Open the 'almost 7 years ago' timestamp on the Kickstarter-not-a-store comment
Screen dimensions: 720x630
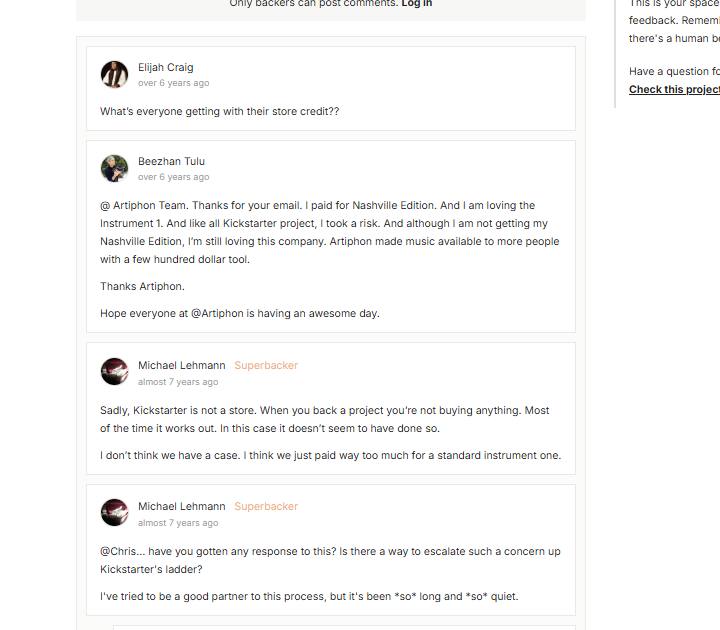click(x=178, y=382)
